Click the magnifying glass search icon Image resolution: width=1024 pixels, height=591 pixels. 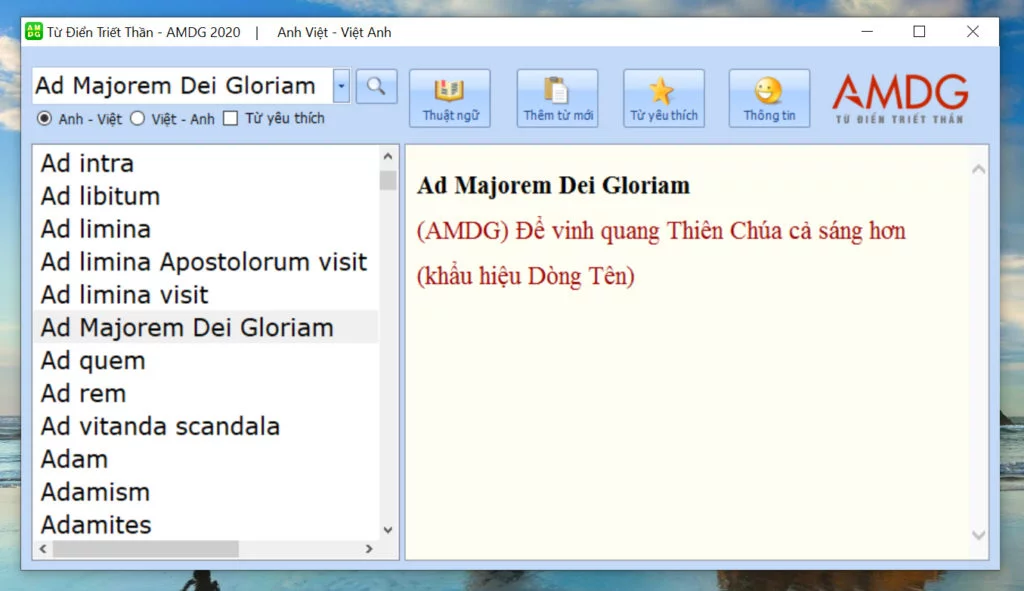[377, 87]
